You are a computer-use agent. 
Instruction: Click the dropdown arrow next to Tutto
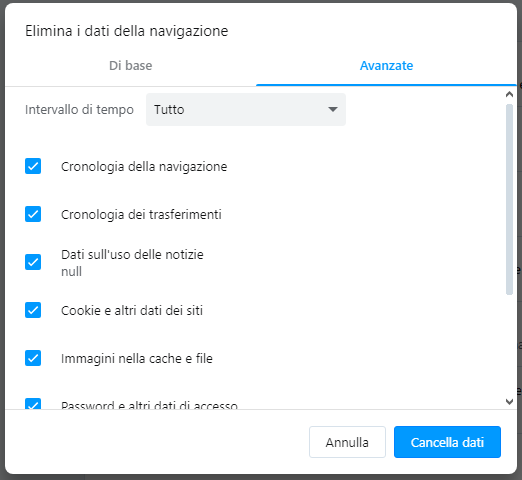[x=333, y=109]
